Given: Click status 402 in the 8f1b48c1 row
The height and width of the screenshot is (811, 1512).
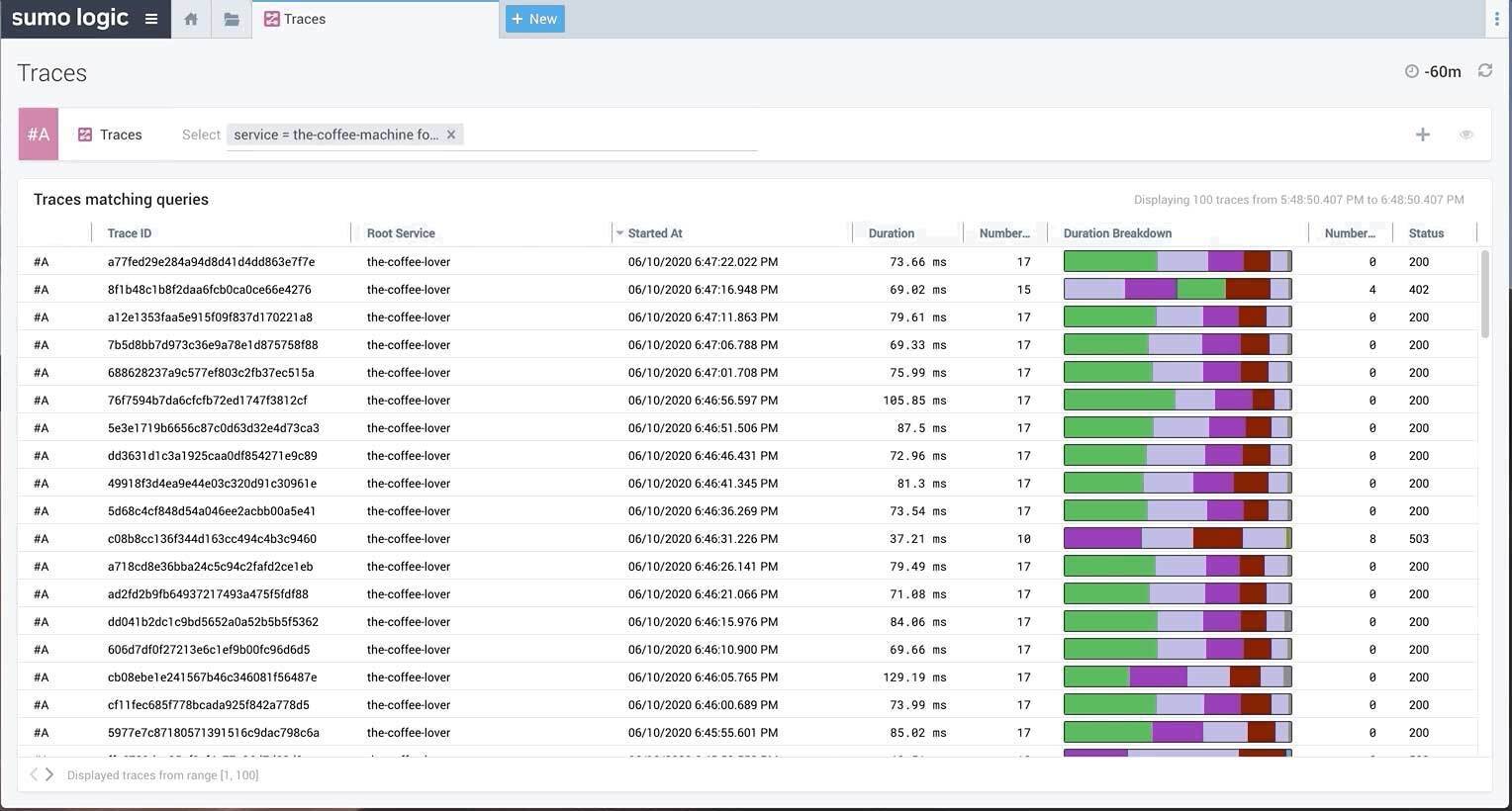Looking at the screenshot, I should 1419,290.
